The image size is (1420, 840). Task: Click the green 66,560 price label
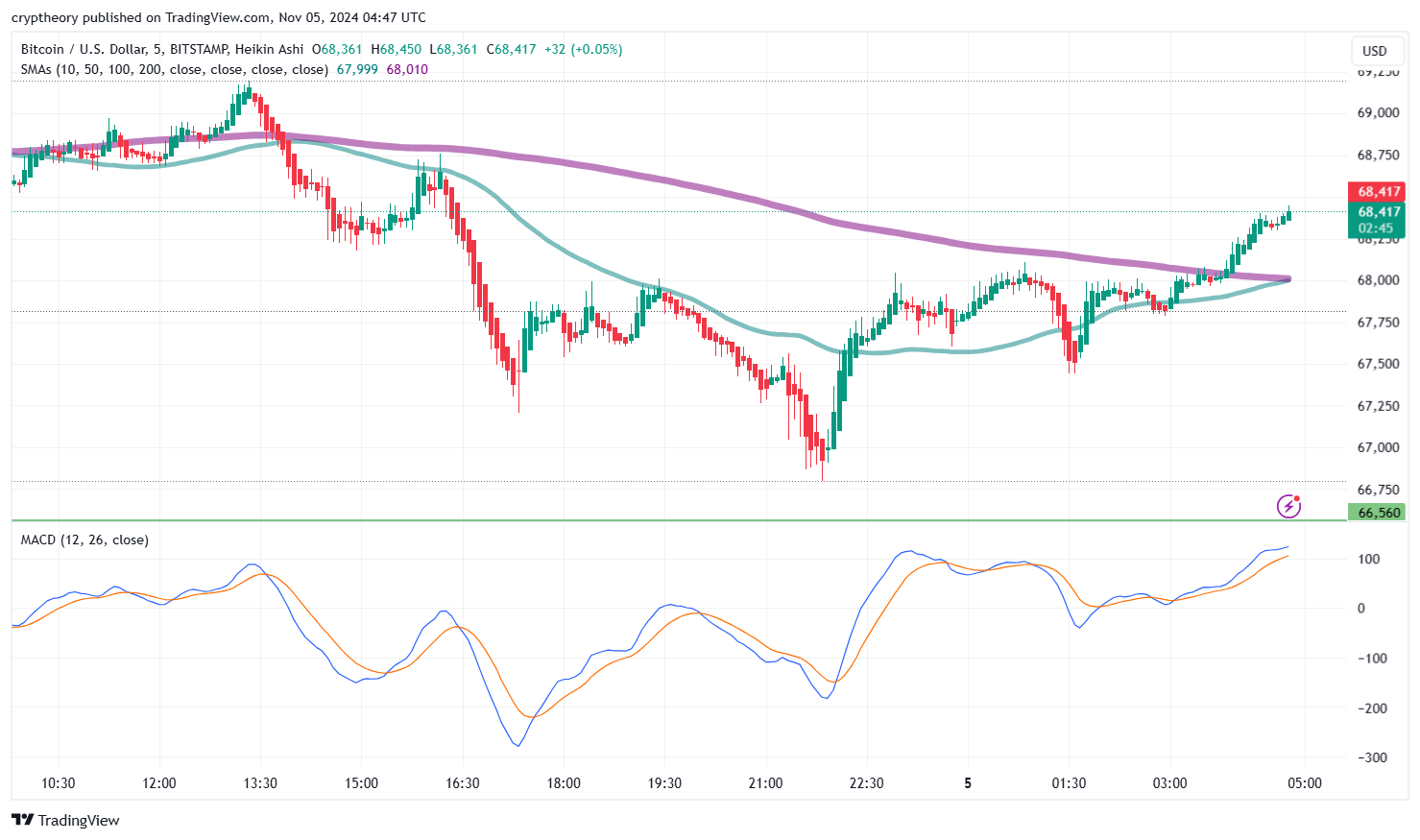click(x=1377, y=513)
